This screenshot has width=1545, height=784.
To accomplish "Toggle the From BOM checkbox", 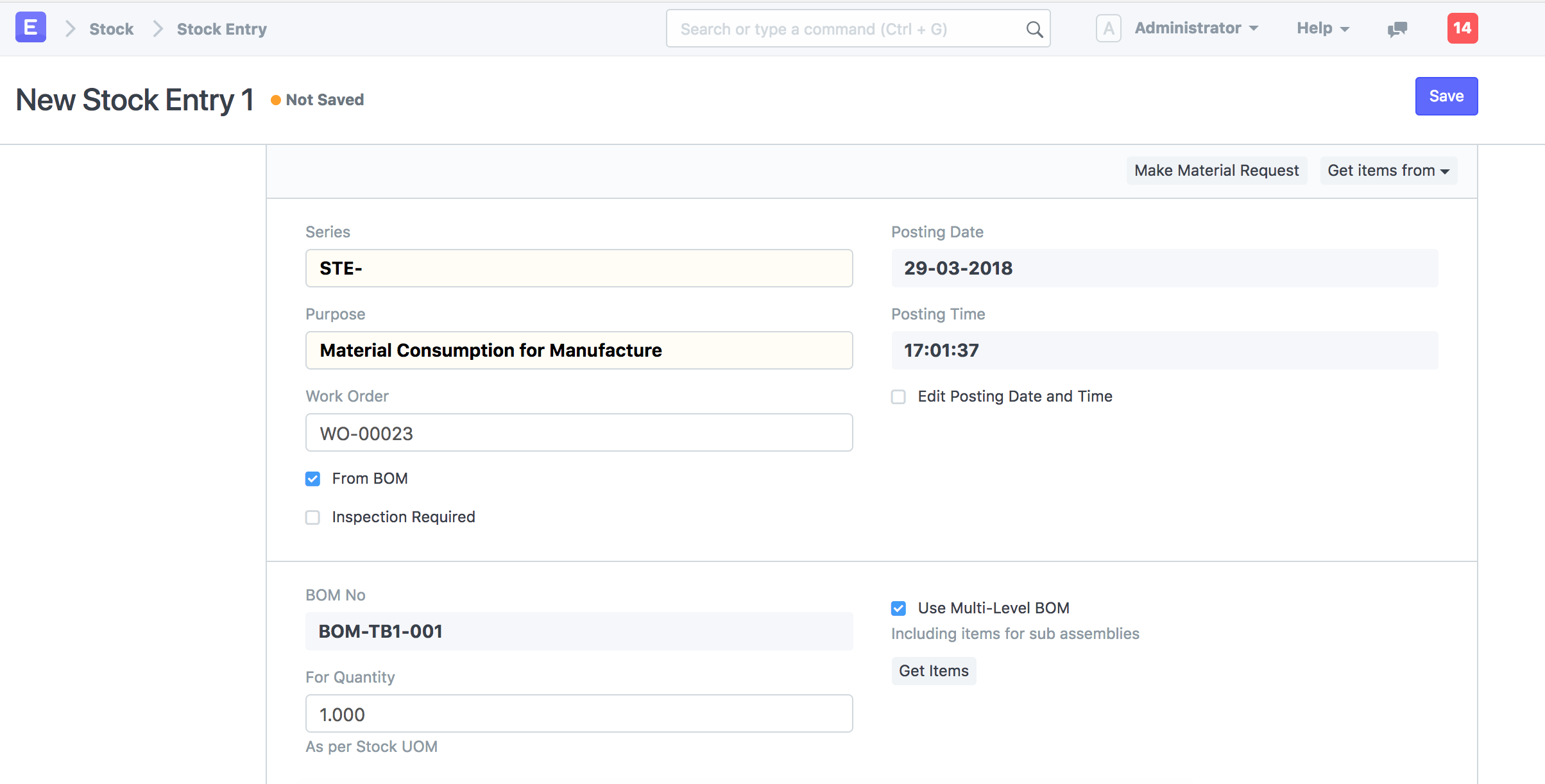I will (x=314, y=479).
